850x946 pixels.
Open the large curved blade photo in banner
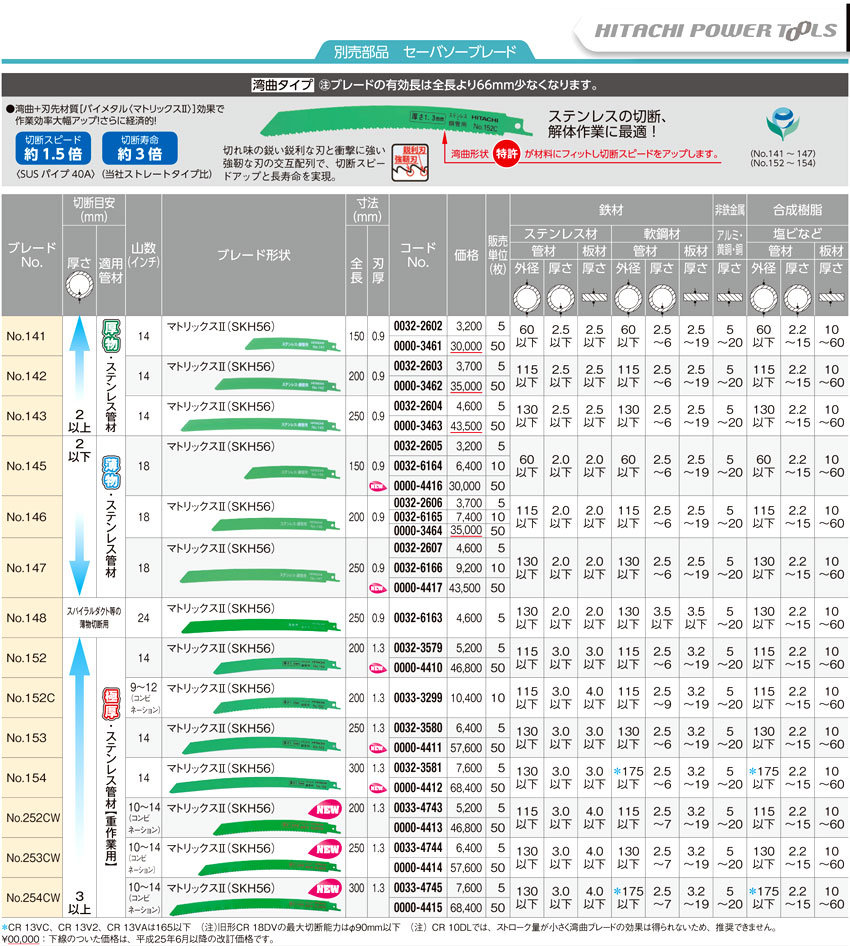click(x=396, y=123)
